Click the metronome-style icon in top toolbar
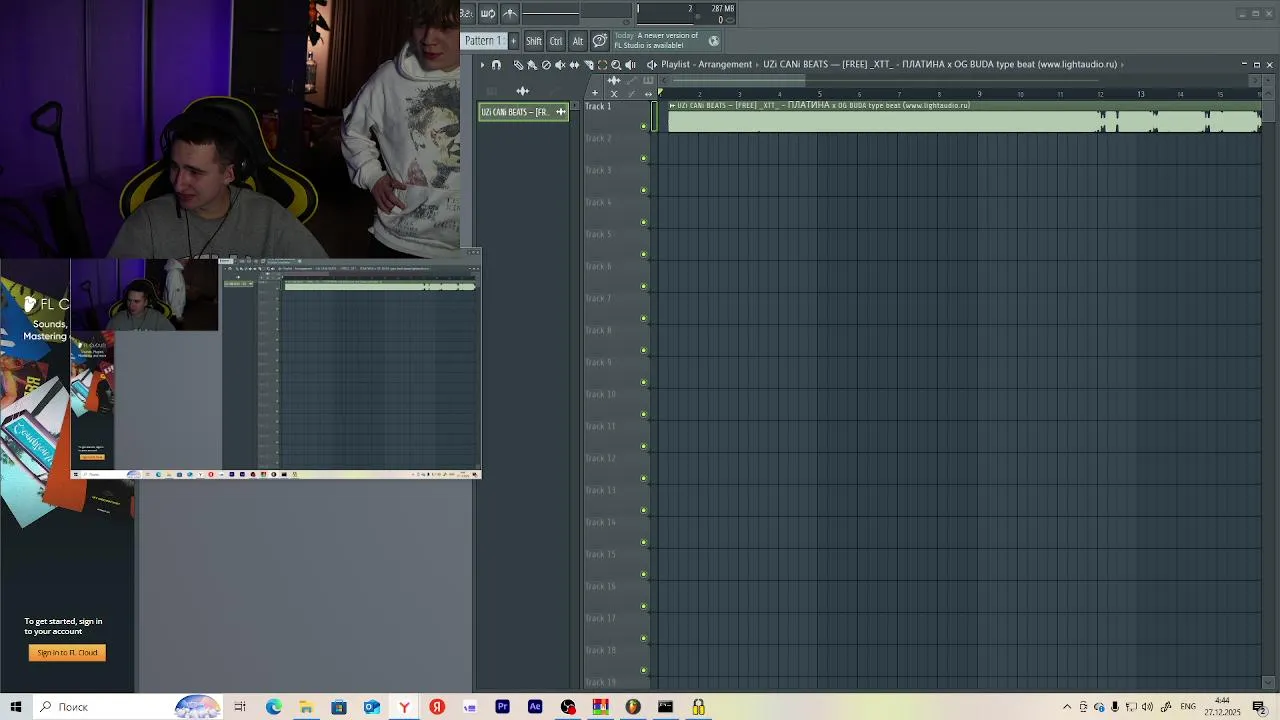The width and height of the screenshot is (1280, 720). coord(510,13)
